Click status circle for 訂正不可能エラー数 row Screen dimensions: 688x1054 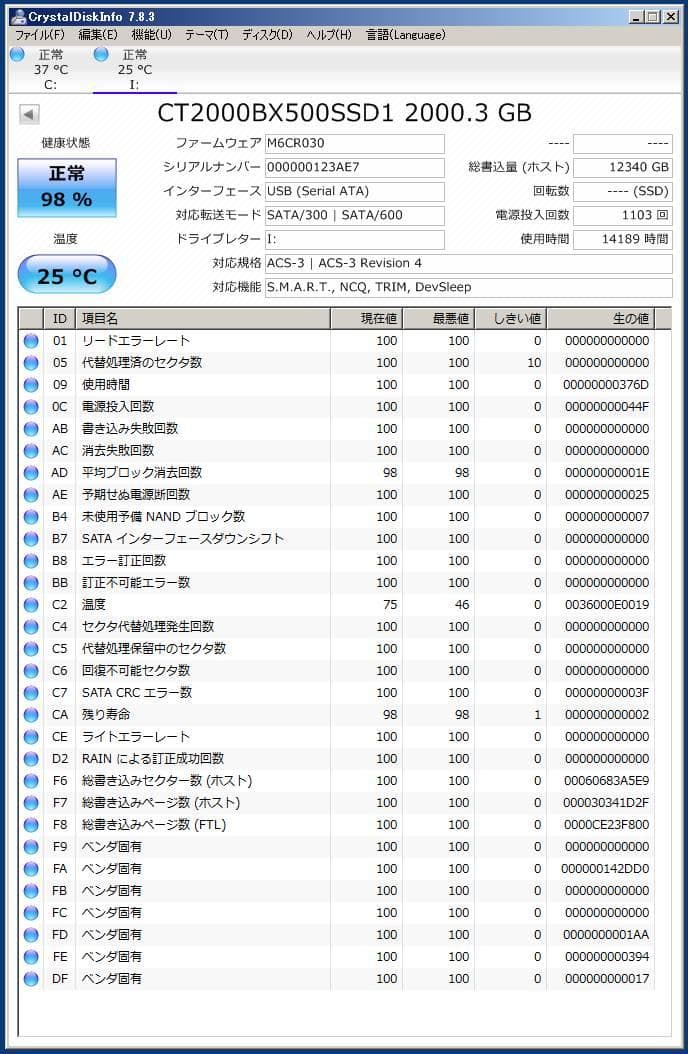31,583
